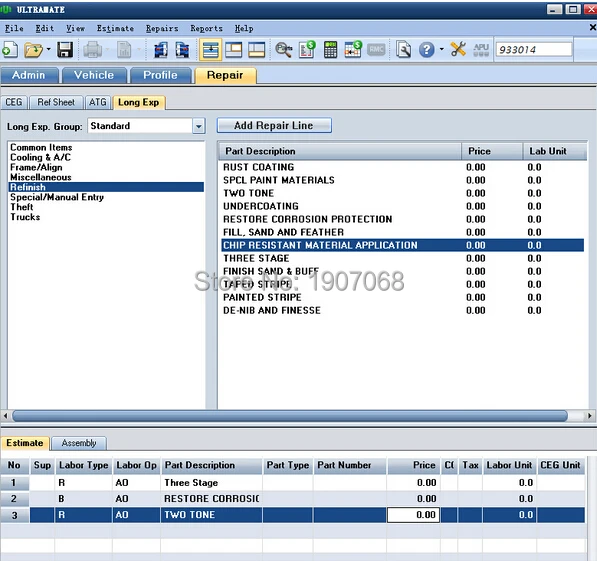The image size is (597, 561).
Task: Select the highlighted split-pane layout icon
Action: click(210, 50)
